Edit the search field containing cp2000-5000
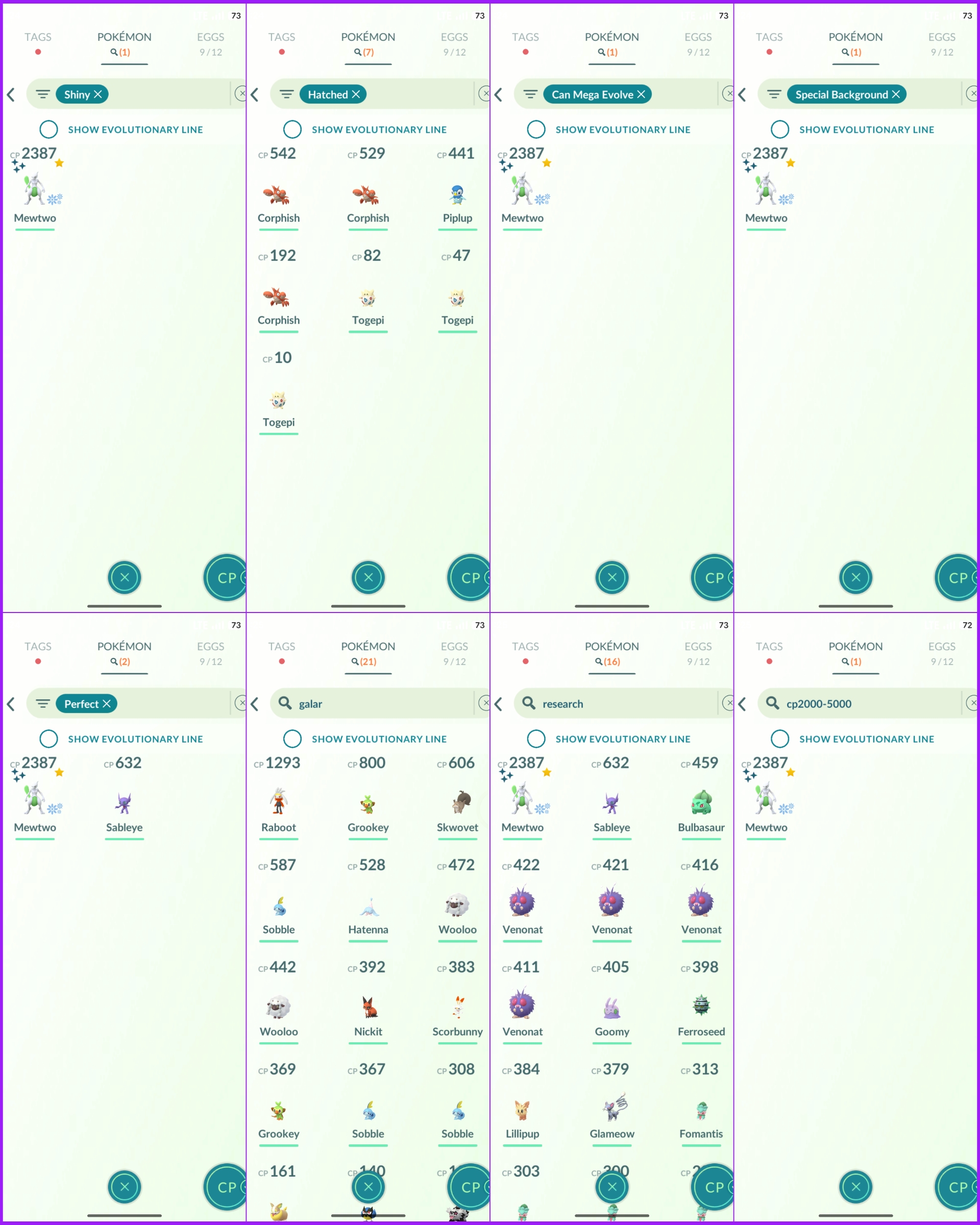980x1225 pixels. pos(860,703)
